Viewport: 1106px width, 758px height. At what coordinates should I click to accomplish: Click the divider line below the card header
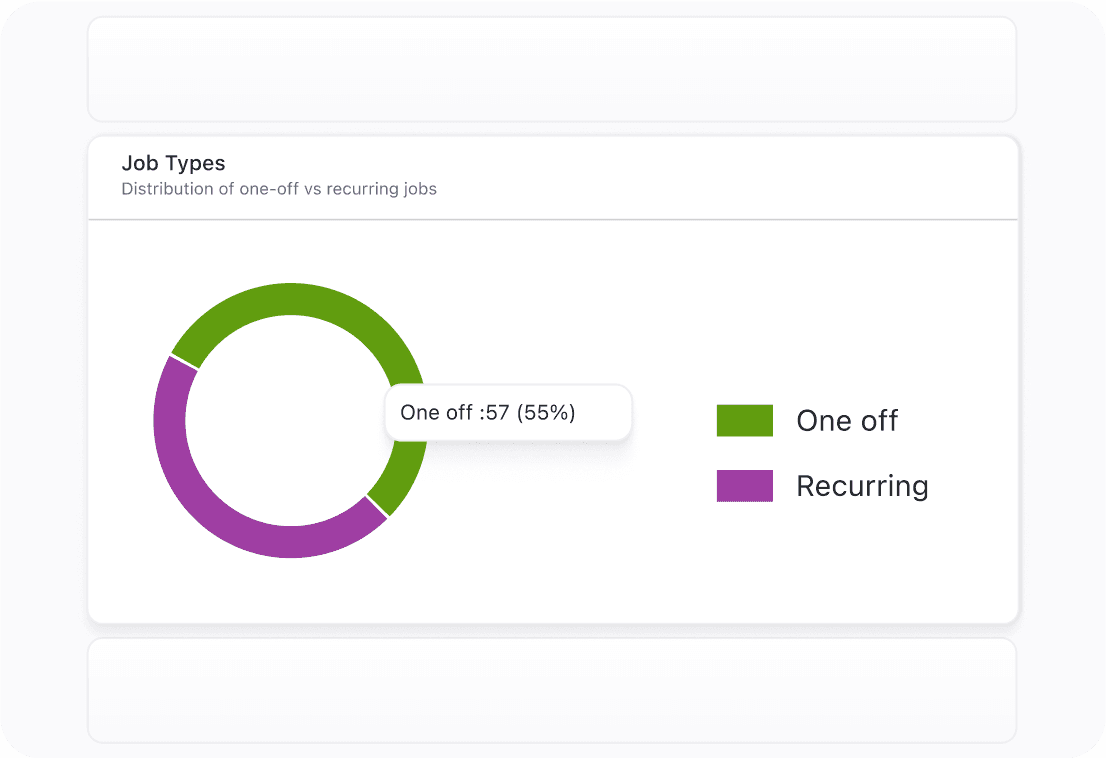(552, 219)
